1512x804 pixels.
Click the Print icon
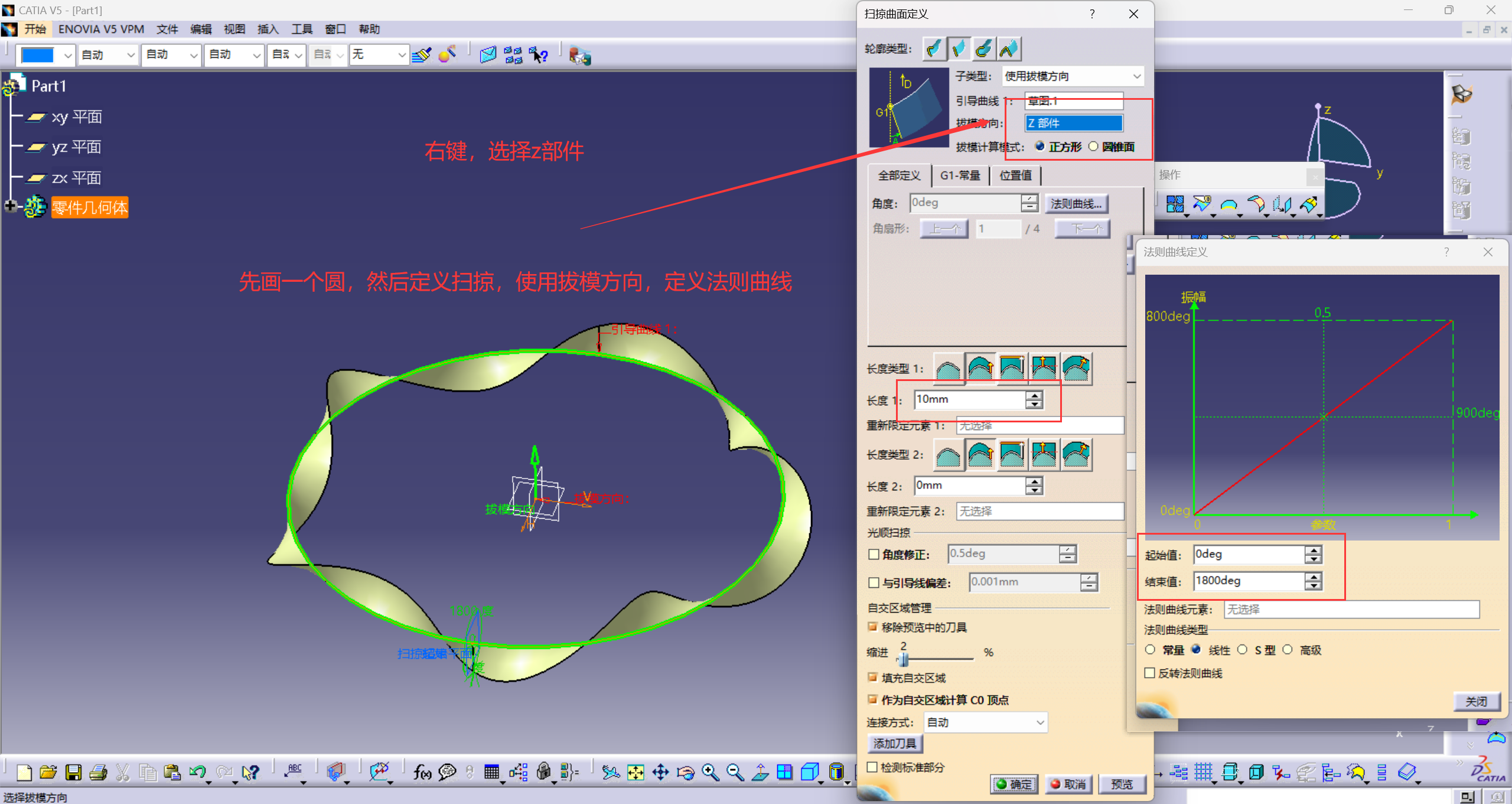tap(98, 772)
